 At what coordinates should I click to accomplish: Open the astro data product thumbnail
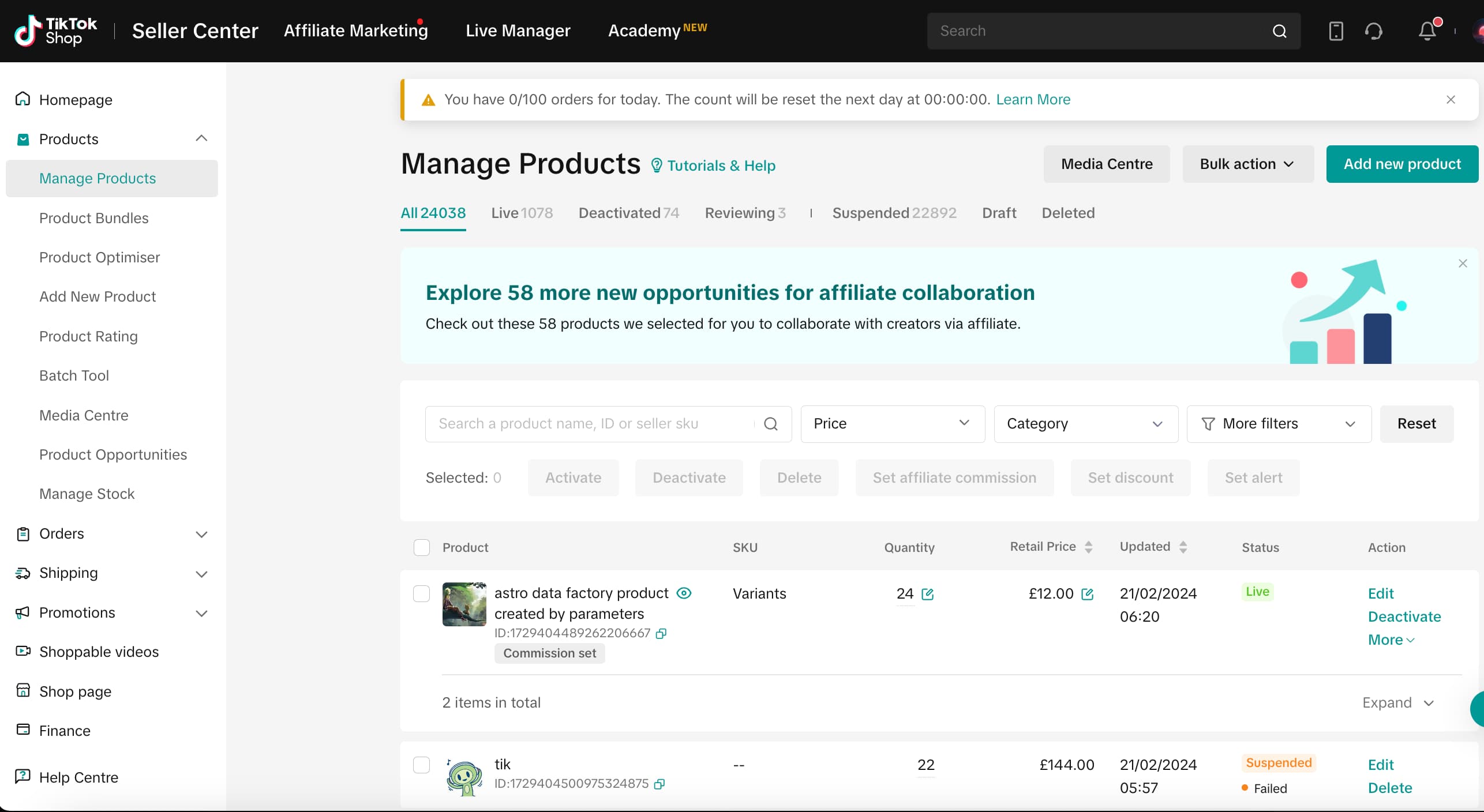pos(464,604)
